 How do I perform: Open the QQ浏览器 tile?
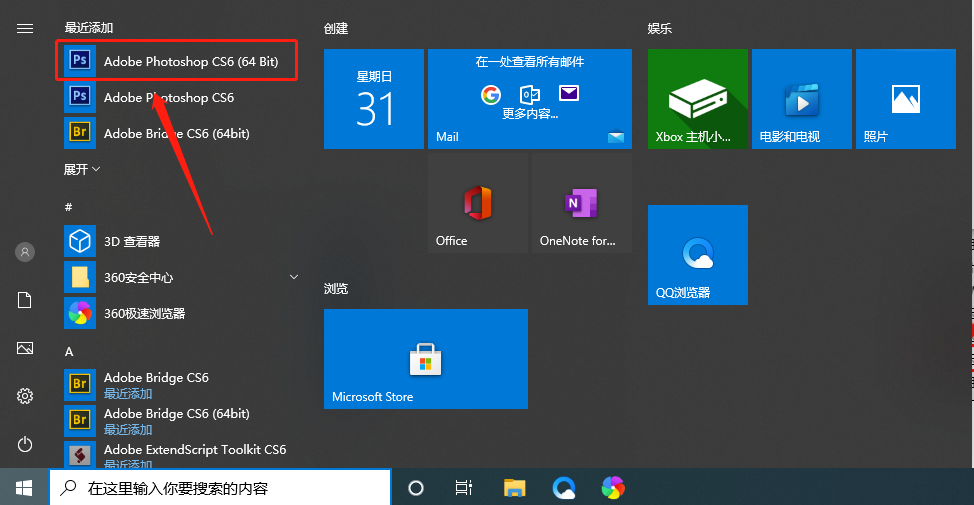[698, 255]
